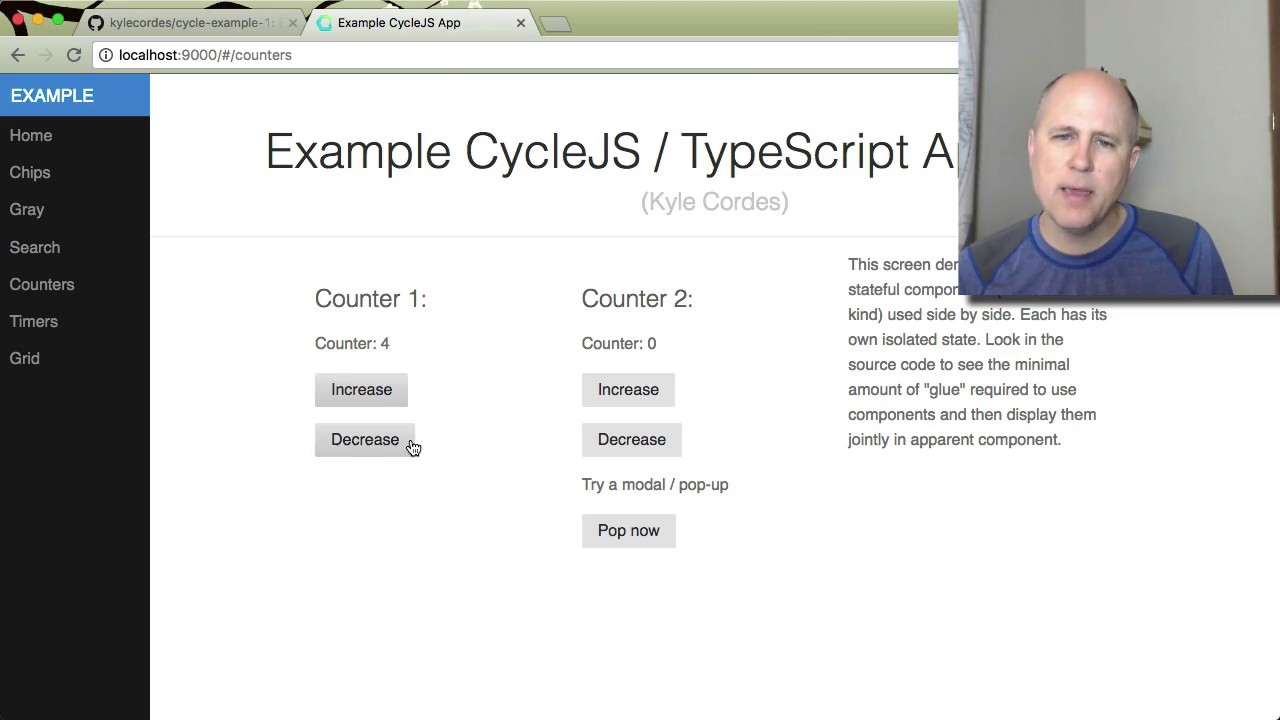Click the browser forward arrow
Viewport: 1280px width, 720px height.
point(45,55)
